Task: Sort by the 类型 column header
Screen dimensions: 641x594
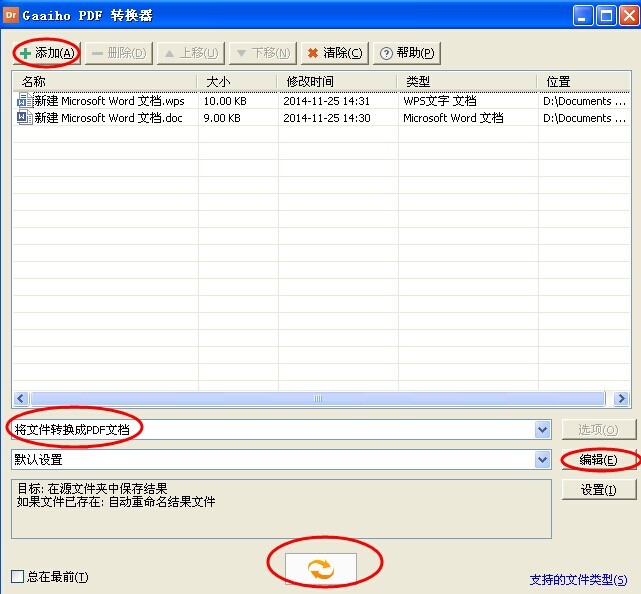Action: pyautogui.click(x=467, y=81)
